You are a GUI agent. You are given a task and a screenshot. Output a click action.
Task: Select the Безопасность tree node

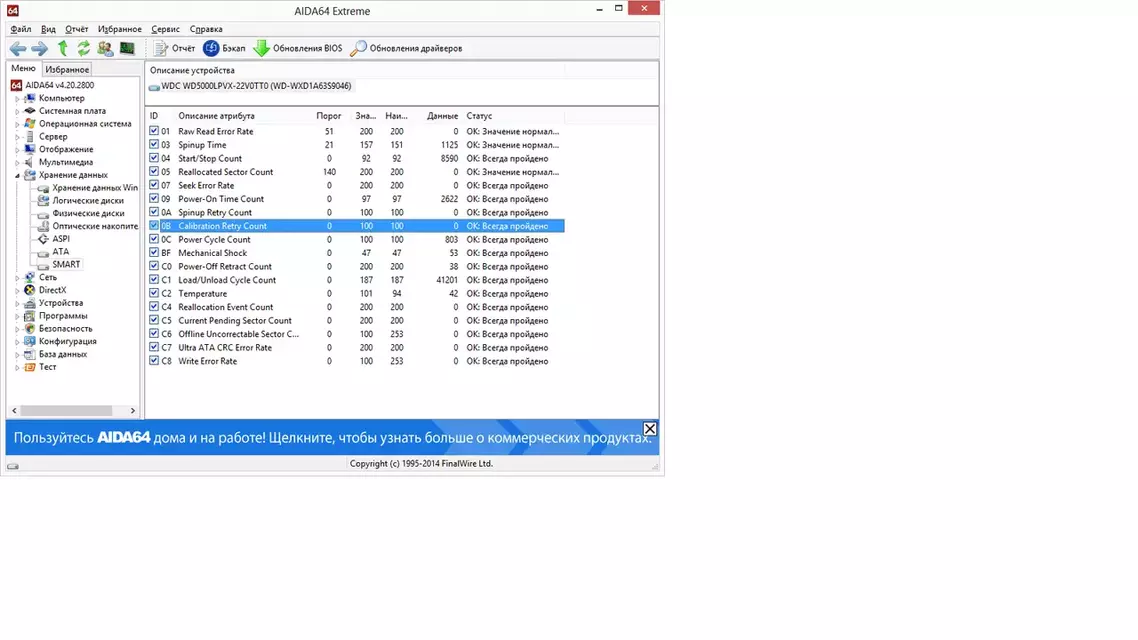65,329
